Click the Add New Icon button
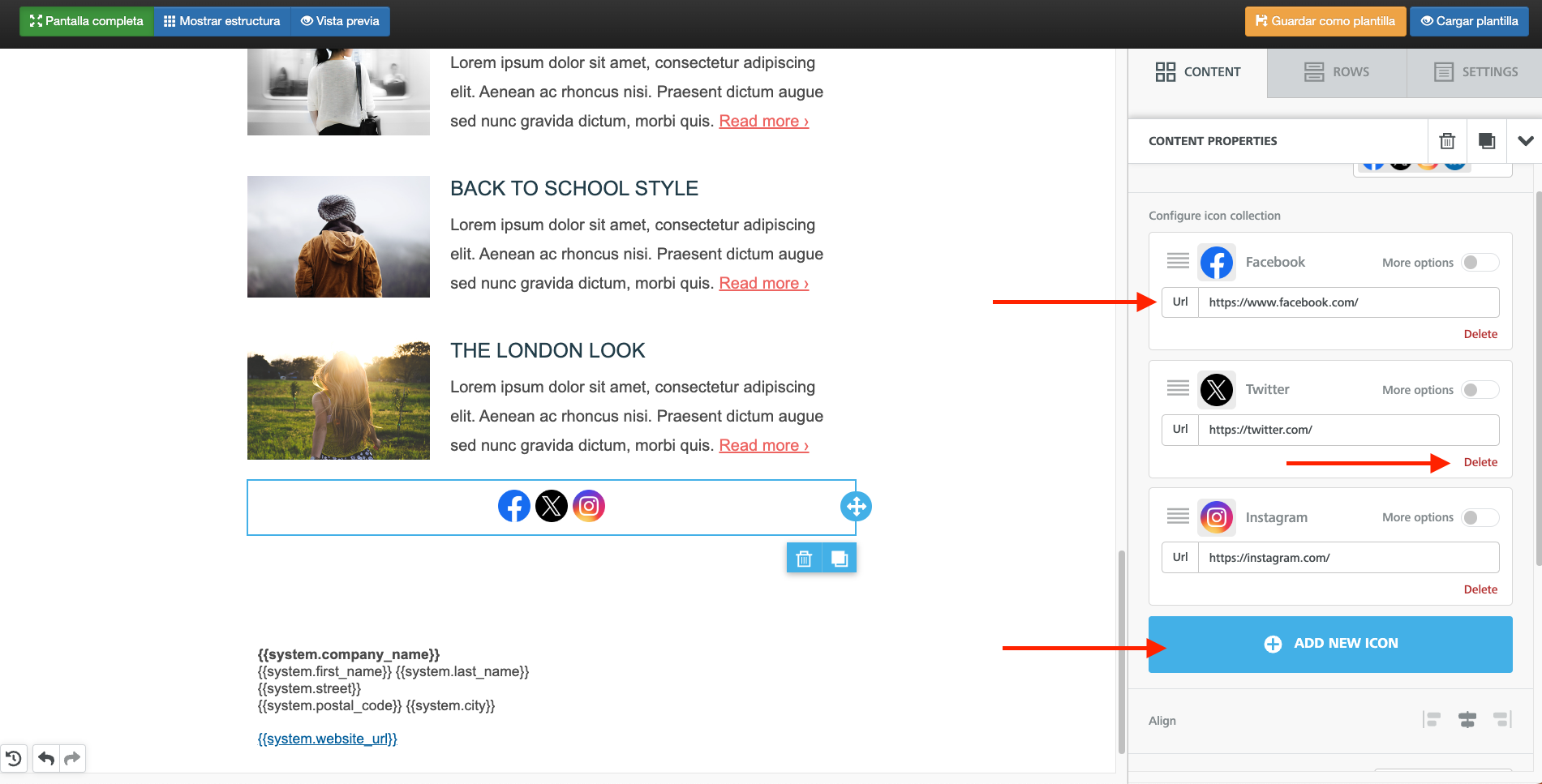Screen dimensions: 1542x784 pos(1330,644)
